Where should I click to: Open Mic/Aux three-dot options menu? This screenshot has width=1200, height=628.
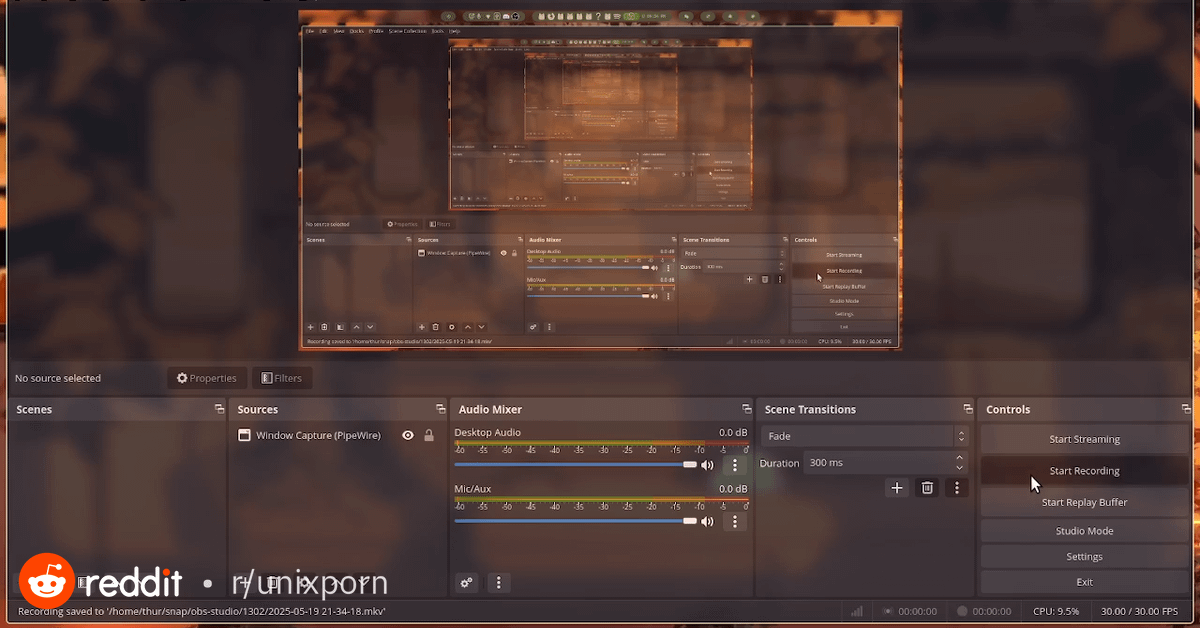pos(735,521)
